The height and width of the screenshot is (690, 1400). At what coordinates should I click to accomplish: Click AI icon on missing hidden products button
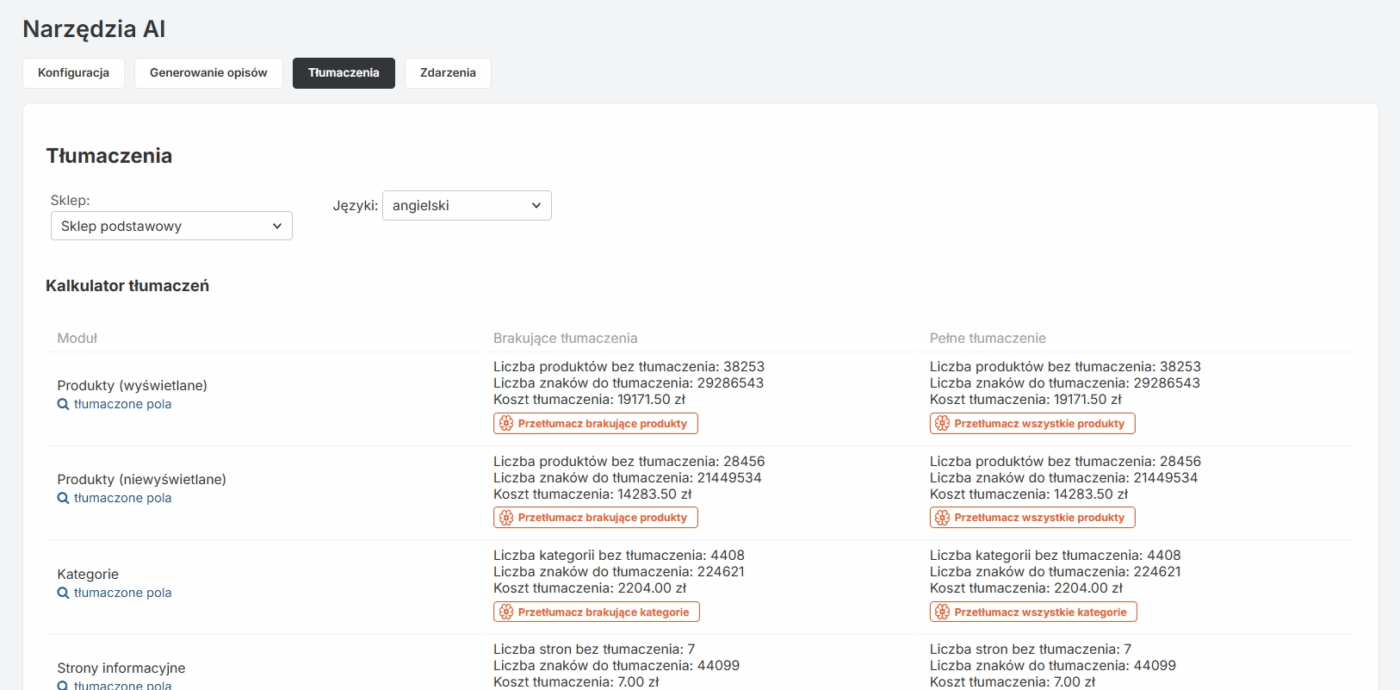coord(506,518)
